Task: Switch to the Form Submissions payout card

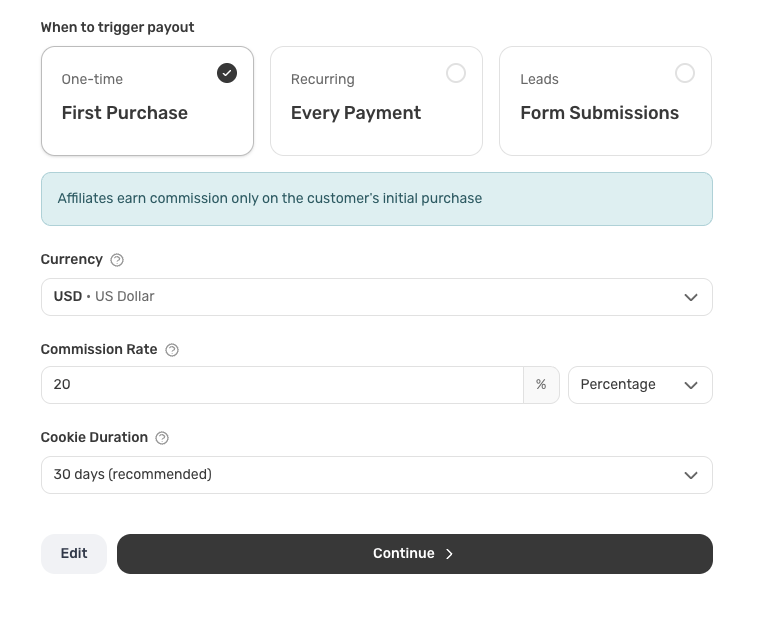Action: (x=605, y=101)
